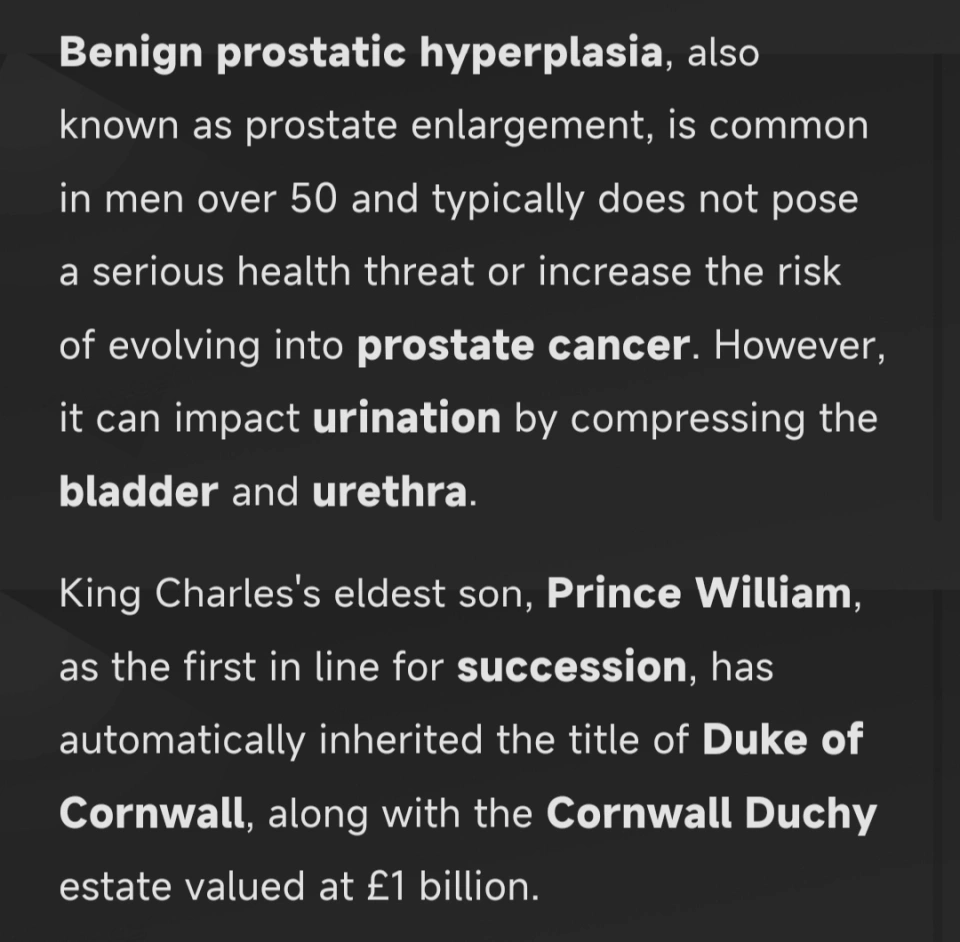Click the bold word 'urination'
Viewport: 960px width, 942px height.
pyautogui.click(x=407, y=418)
